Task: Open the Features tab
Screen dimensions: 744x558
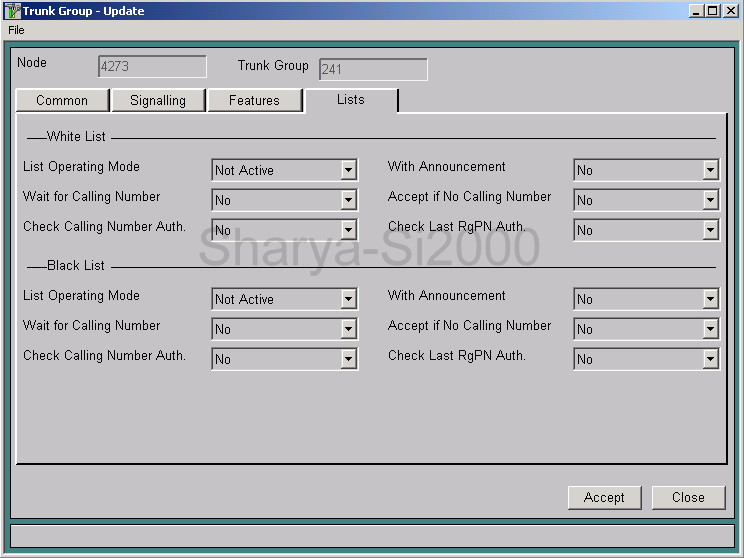Action: click(254, 100)
